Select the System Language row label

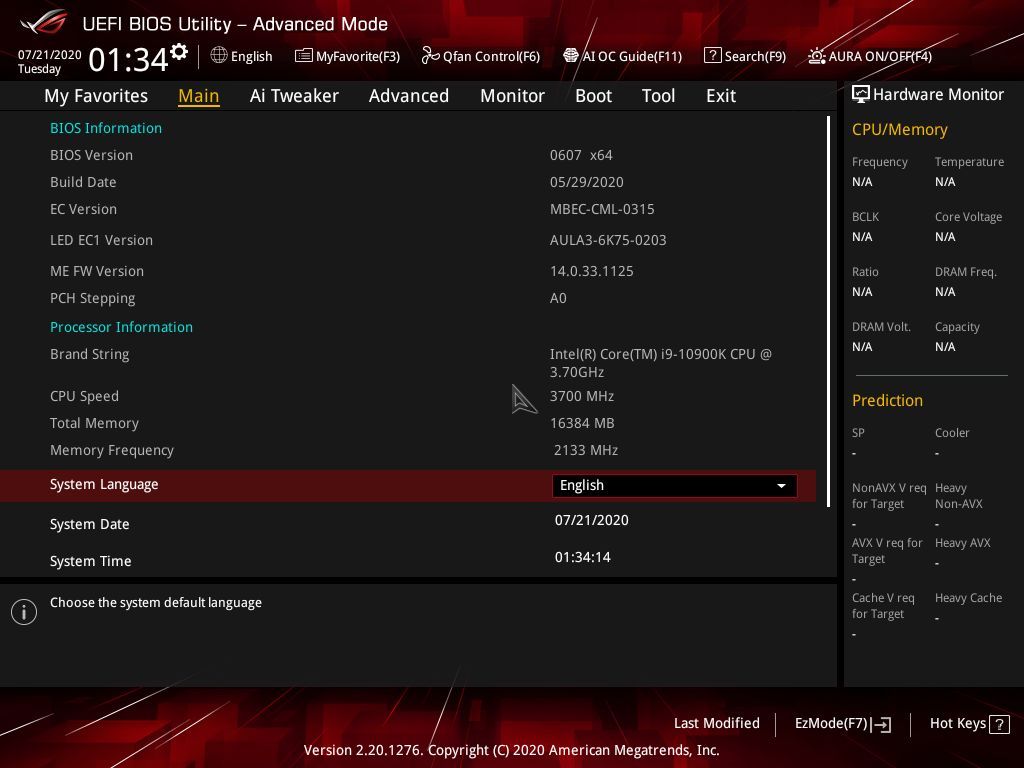(x=104, y=485)
